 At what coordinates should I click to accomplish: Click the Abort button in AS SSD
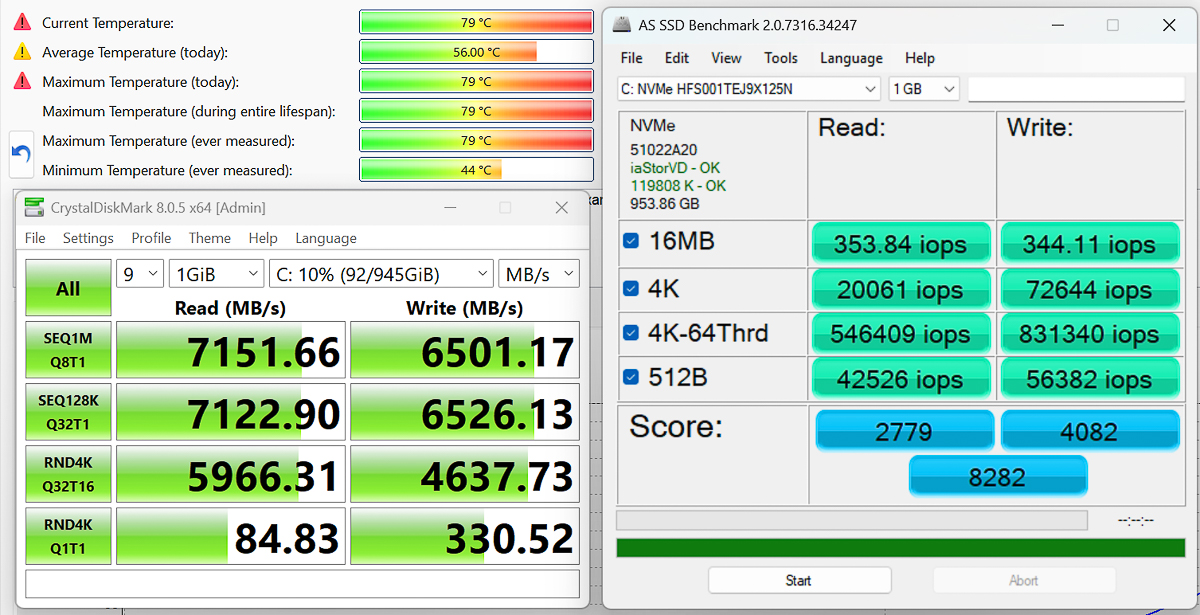pyautogui.click(x=1024, y=580)
